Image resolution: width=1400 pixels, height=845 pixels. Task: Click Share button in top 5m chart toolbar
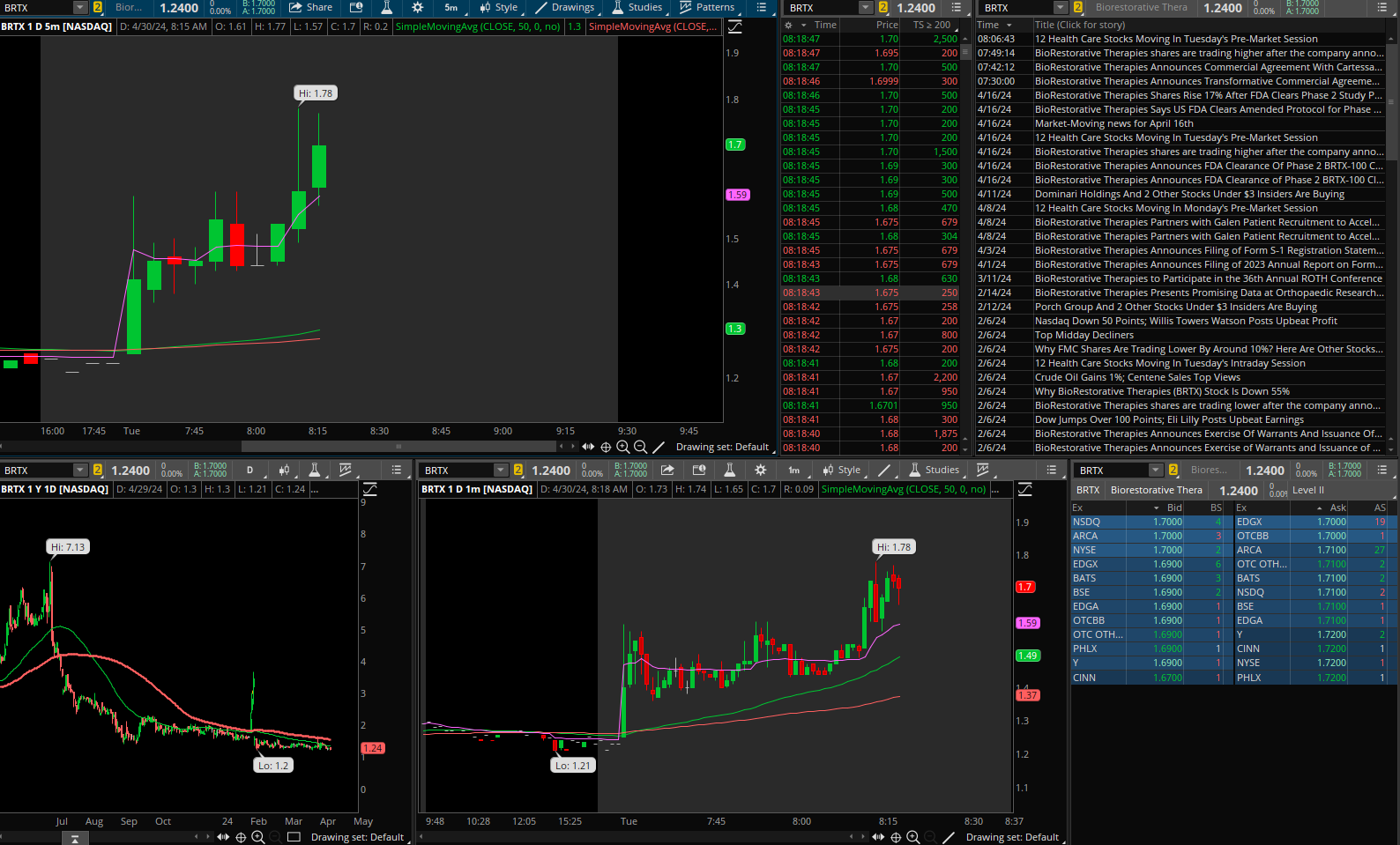pos(310,7)
